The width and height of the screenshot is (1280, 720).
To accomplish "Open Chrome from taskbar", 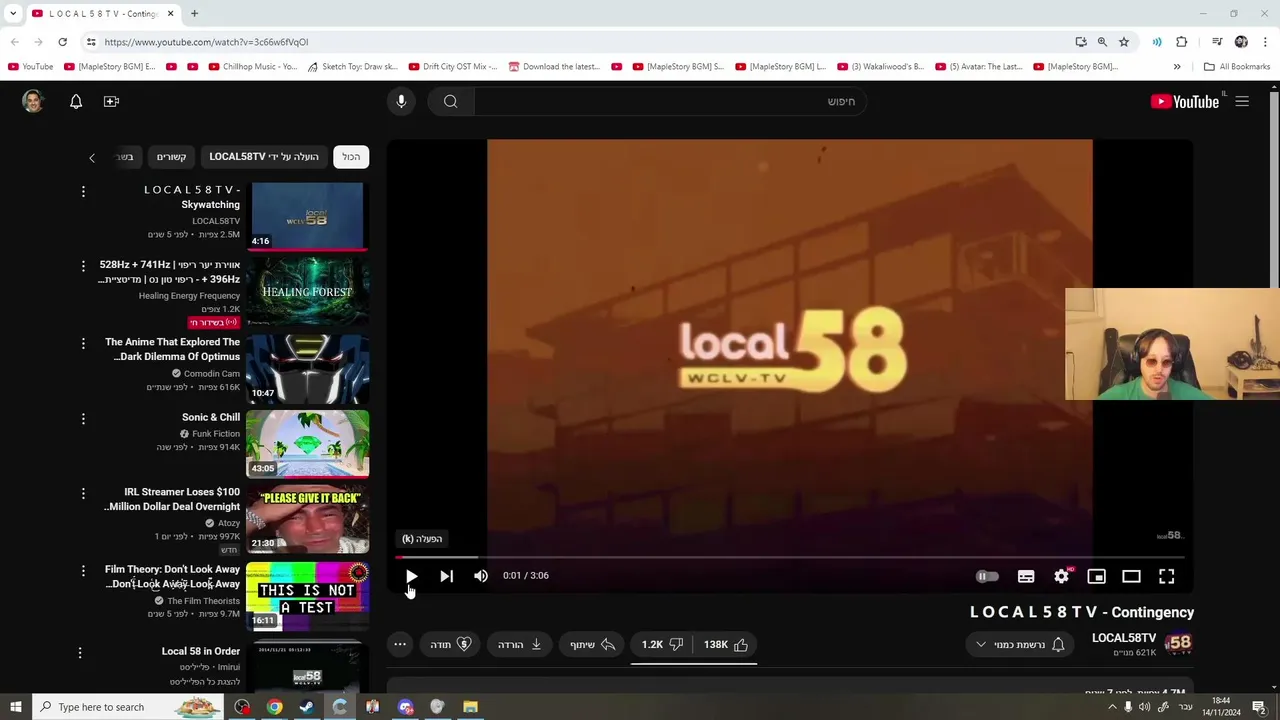I will tap(274, 707).
